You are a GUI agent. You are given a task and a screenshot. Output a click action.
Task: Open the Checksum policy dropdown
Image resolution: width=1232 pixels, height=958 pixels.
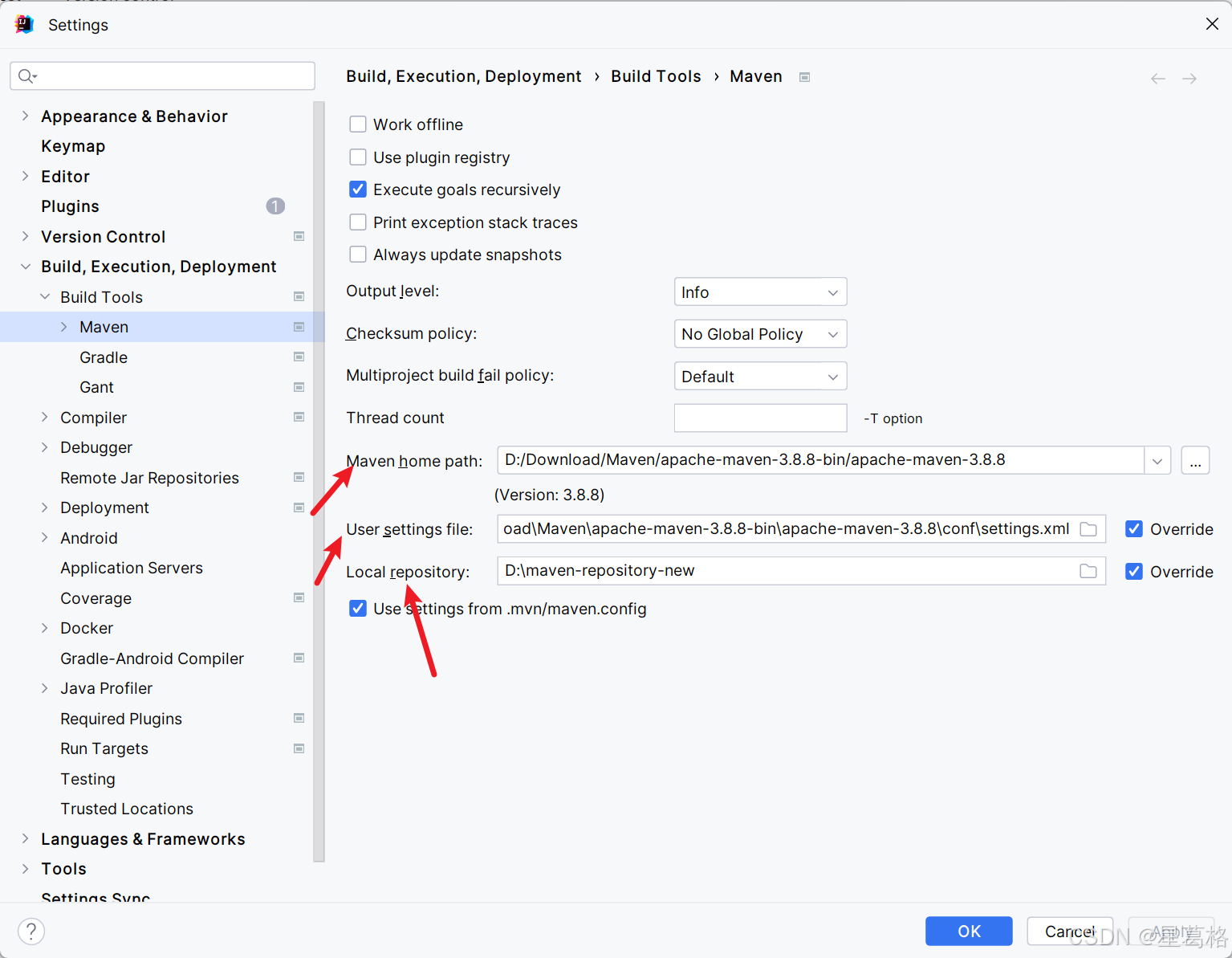[x=760, y=334]
